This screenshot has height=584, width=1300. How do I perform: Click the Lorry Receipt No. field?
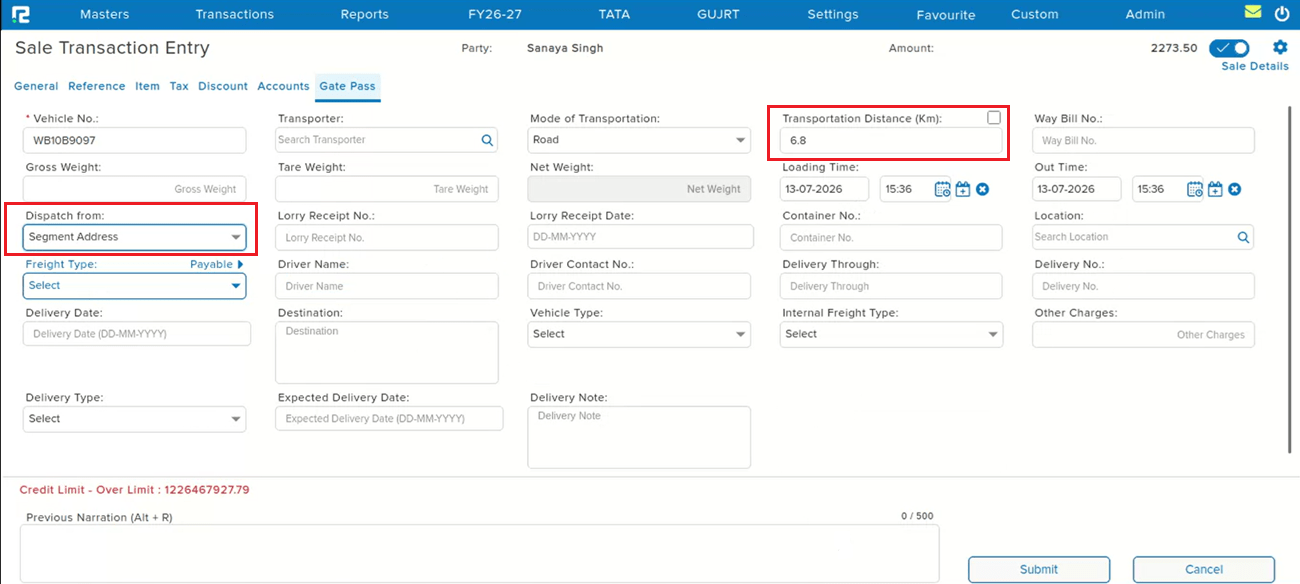[x=386, y=237]
